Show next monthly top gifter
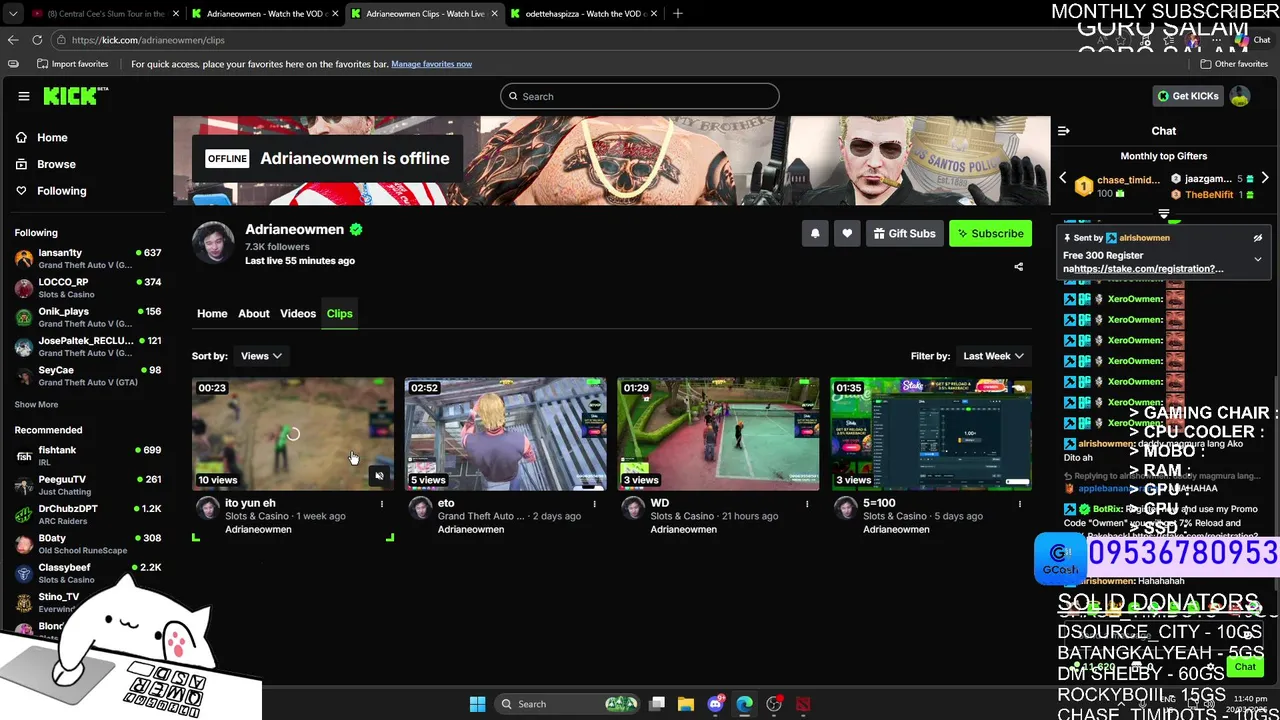 tap(1265, 178)
